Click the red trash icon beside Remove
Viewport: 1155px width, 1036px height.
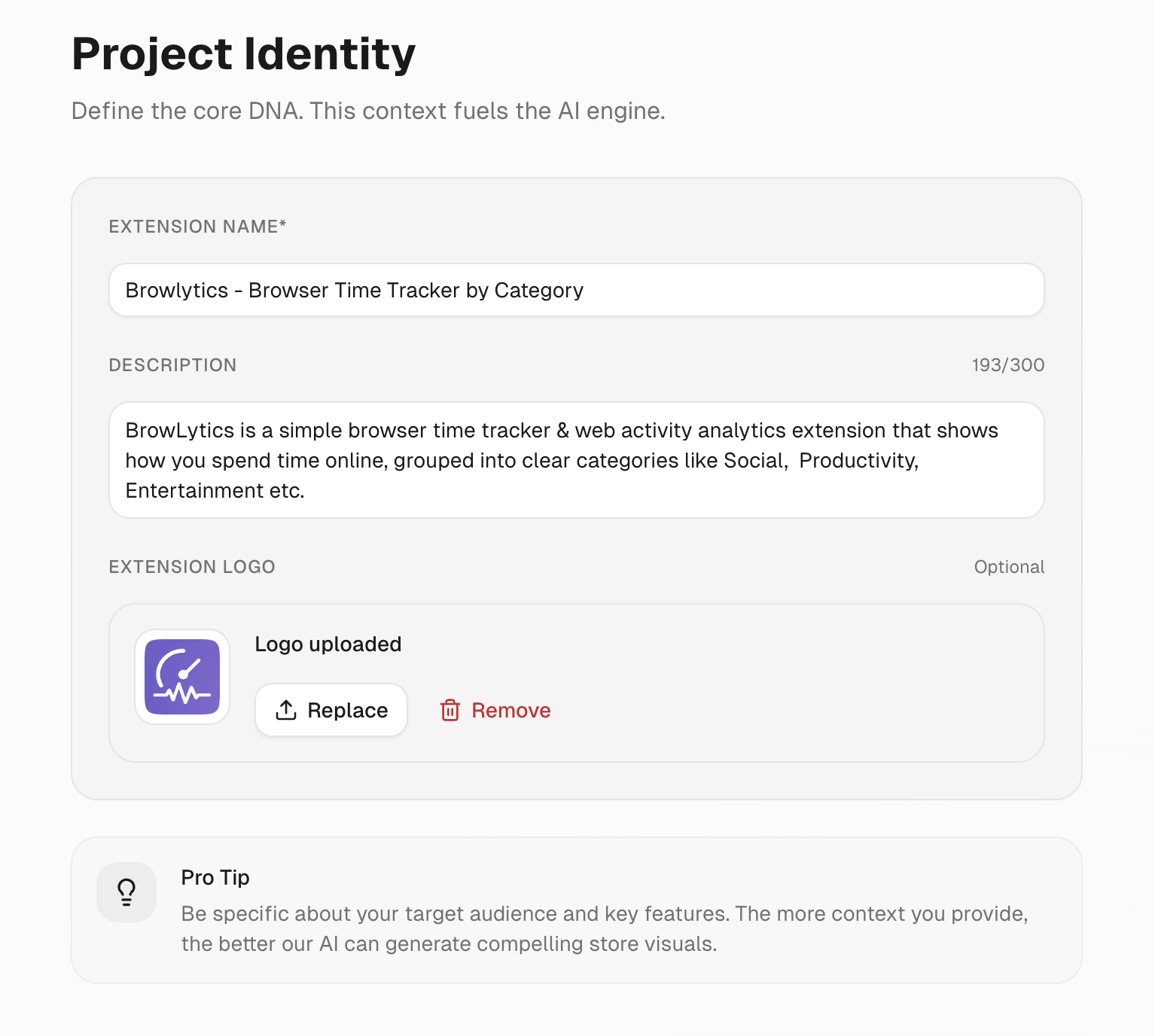coord(451,710)
